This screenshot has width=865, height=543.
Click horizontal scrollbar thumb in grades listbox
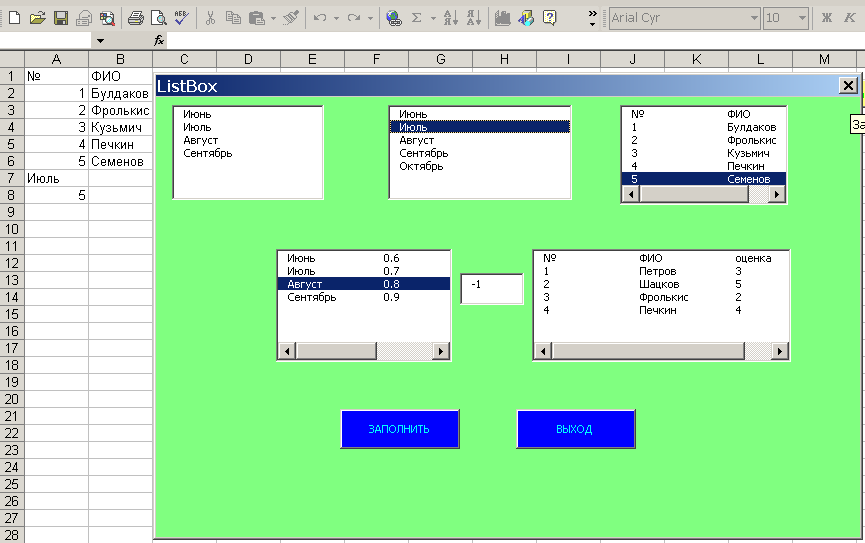[648, 351]
